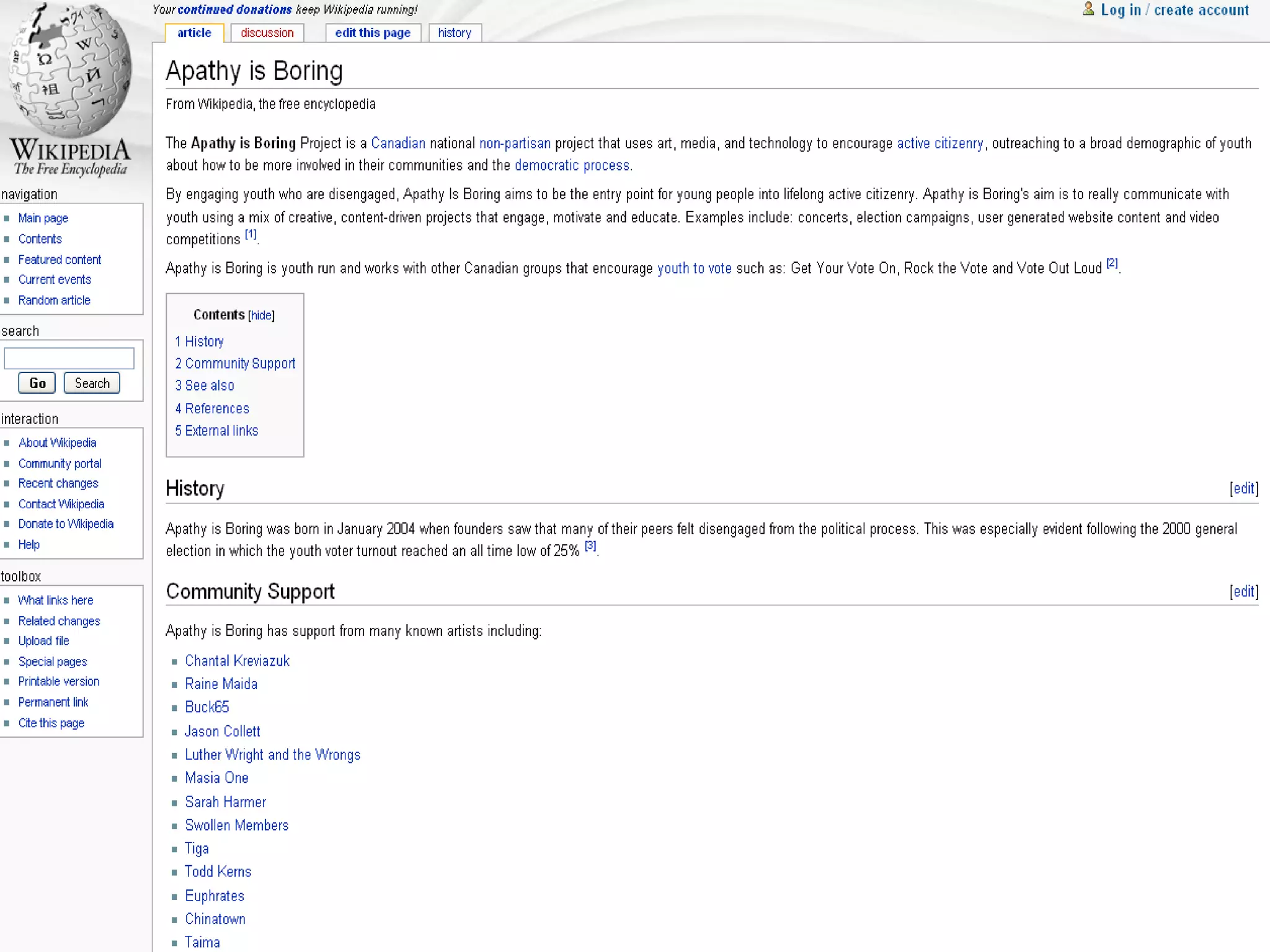
Task: Open the edit this page tab
Action: point(372,33)
